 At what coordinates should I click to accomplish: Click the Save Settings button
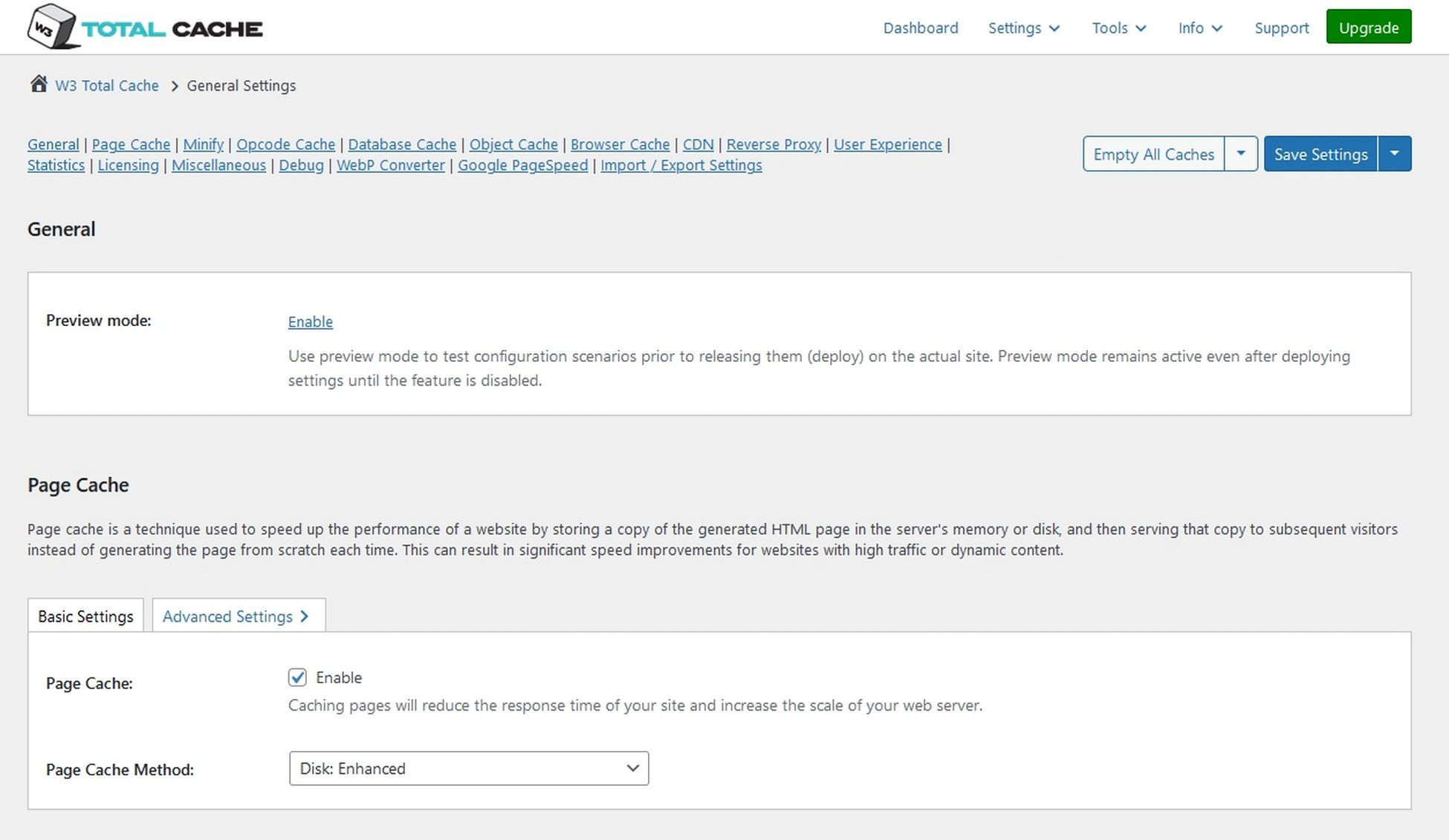[x=1320, y=154]
